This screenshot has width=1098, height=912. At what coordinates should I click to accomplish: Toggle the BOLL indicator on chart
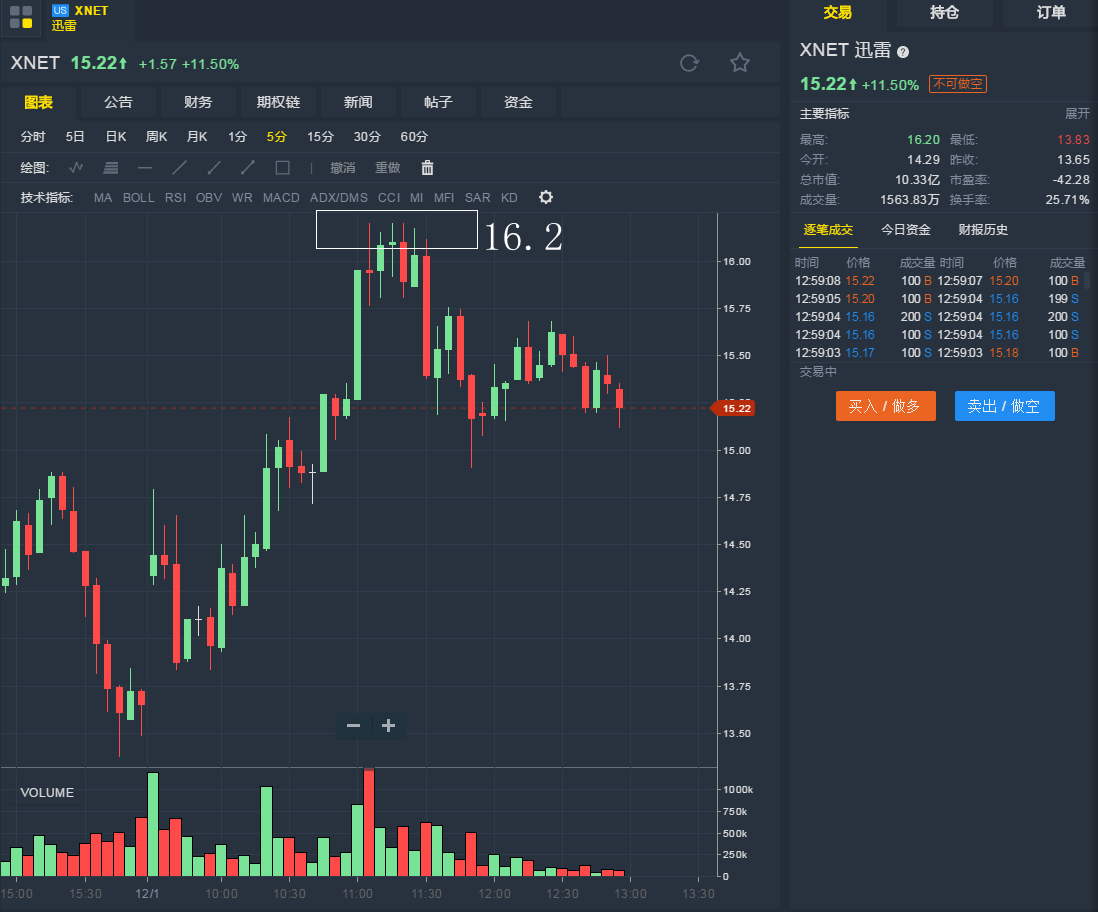pyautogui.click(x=139, y=198)
